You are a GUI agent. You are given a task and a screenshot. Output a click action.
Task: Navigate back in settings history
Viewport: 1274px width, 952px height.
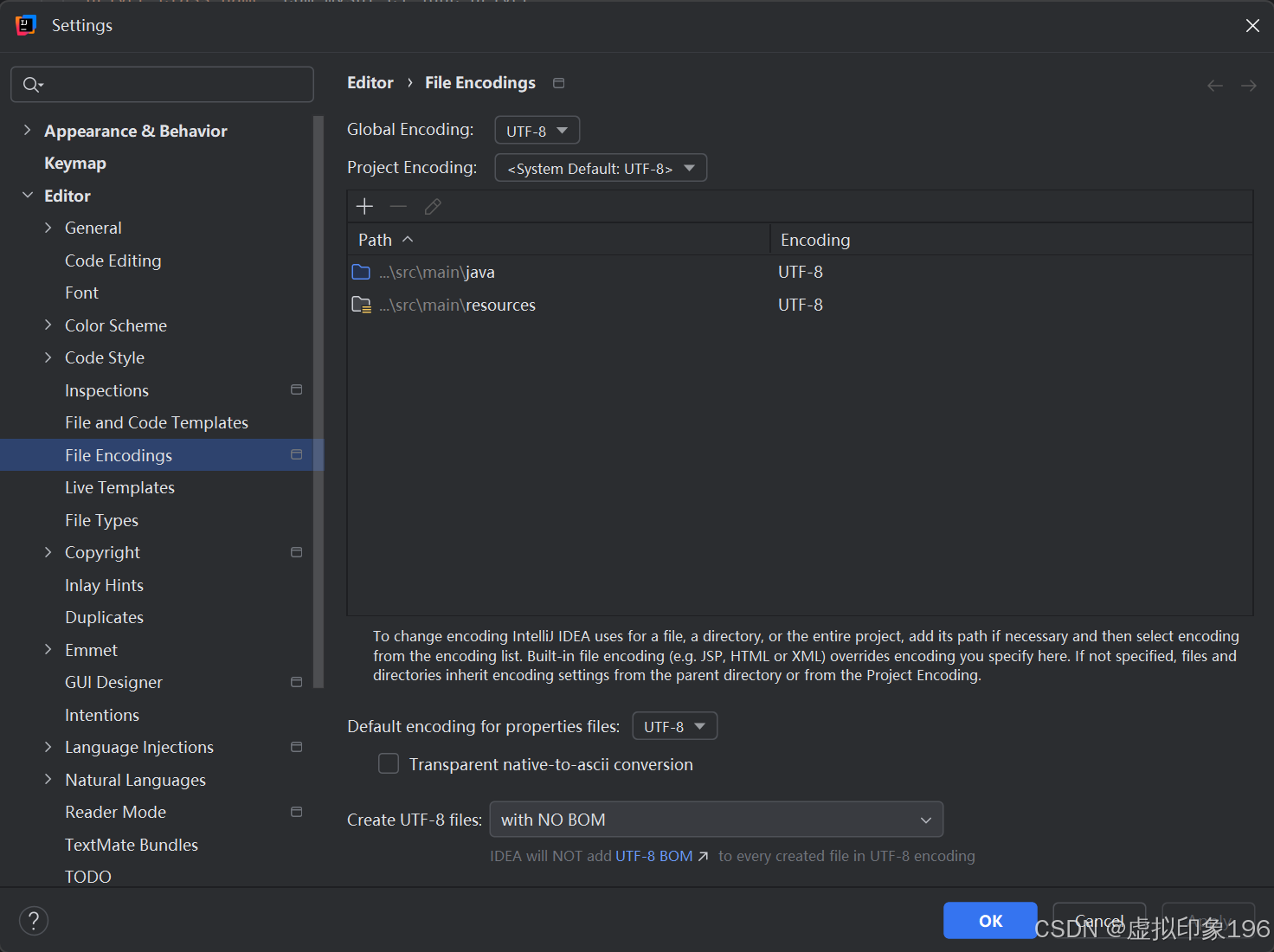[x=1214, y=85]
